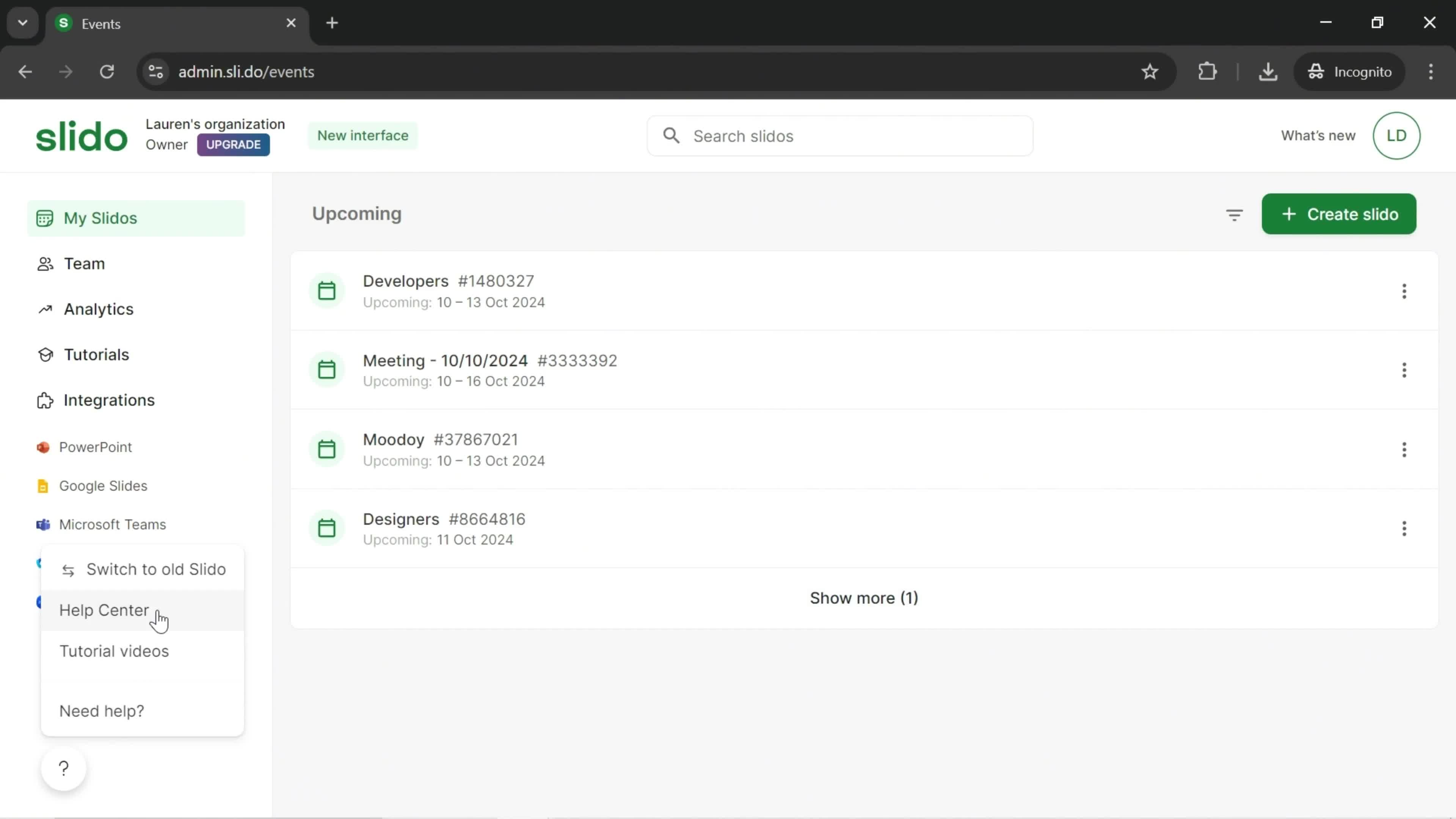Image resolution: width=1456 pixels, height=819 pixels.
Task: Toggle the New interface banner
Action: [363, 135]
